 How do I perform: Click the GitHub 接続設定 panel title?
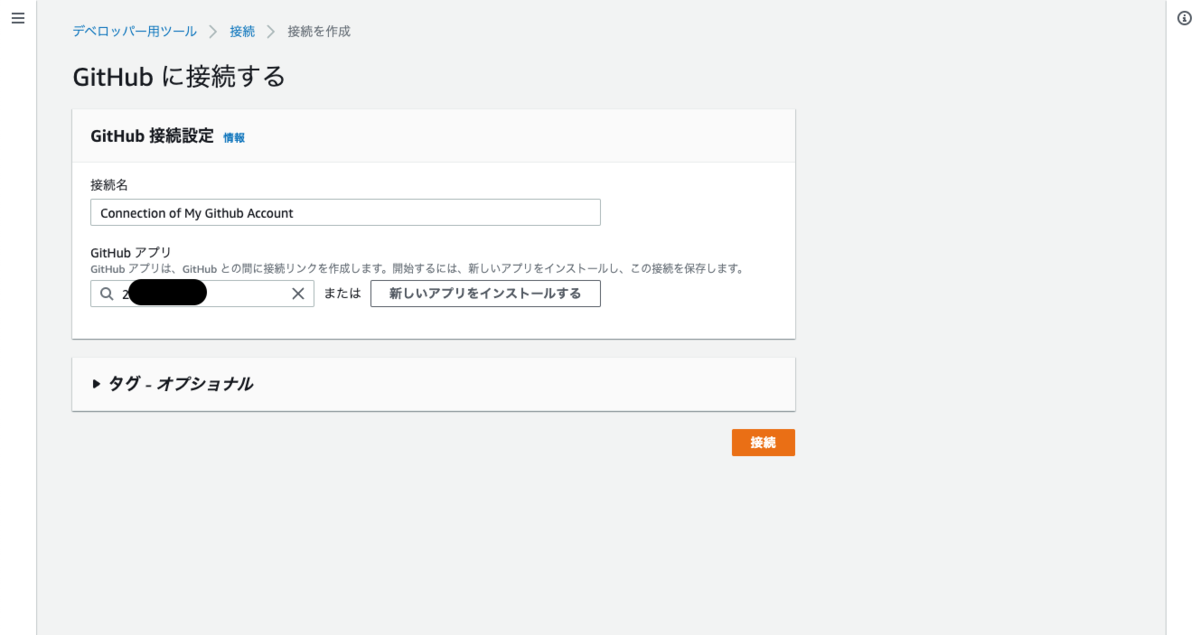pyautogui.click(x=152, y=136)
